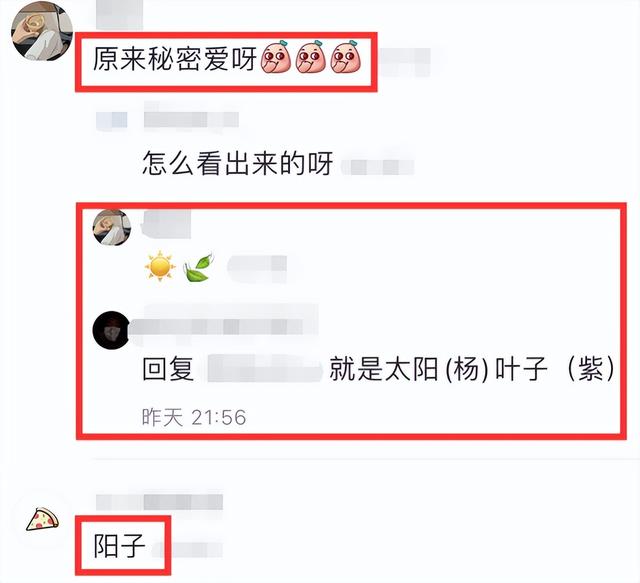Click the 回复 text in the reply
640x583 pixels.
[x=168, y=369]
